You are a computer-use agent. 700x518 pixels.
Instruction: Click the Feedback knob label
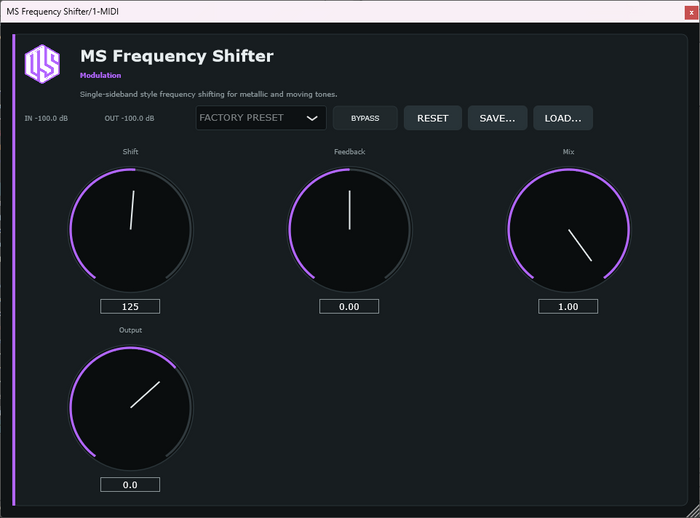(x=350, y=152)
